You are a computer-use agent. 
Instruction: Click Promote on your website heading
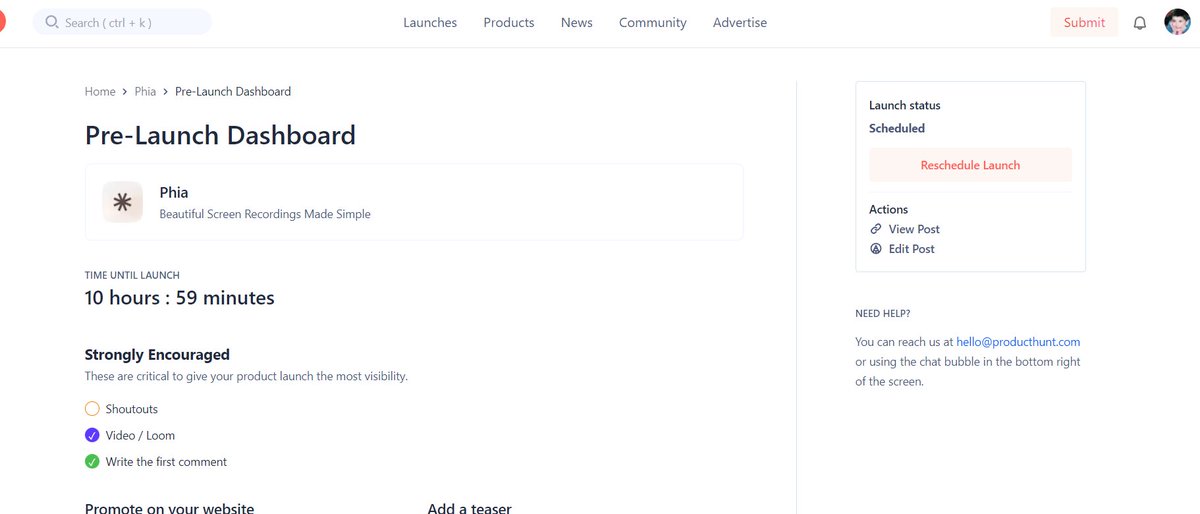(x=169, y=508)
